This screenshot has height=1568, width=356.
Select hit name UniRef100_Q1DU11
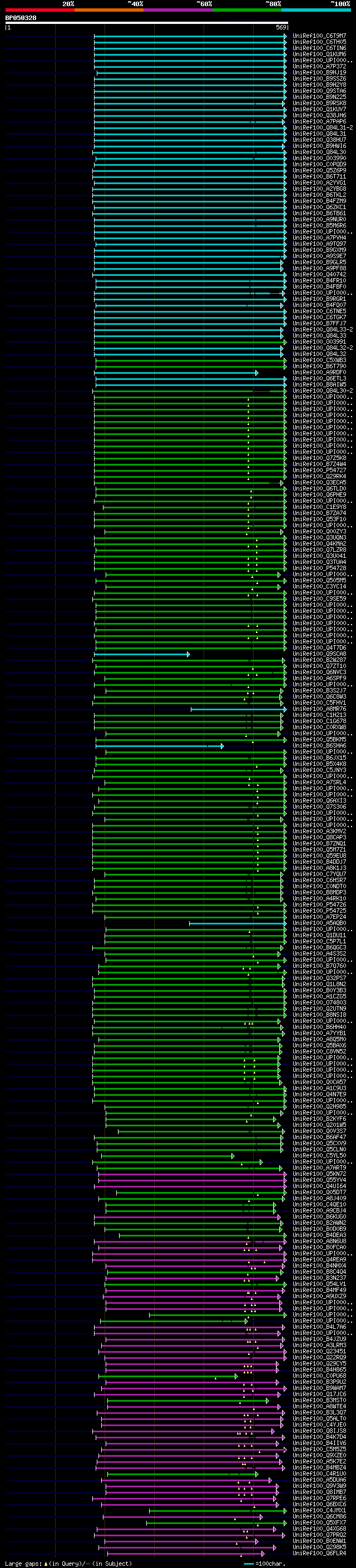[319, 935]
